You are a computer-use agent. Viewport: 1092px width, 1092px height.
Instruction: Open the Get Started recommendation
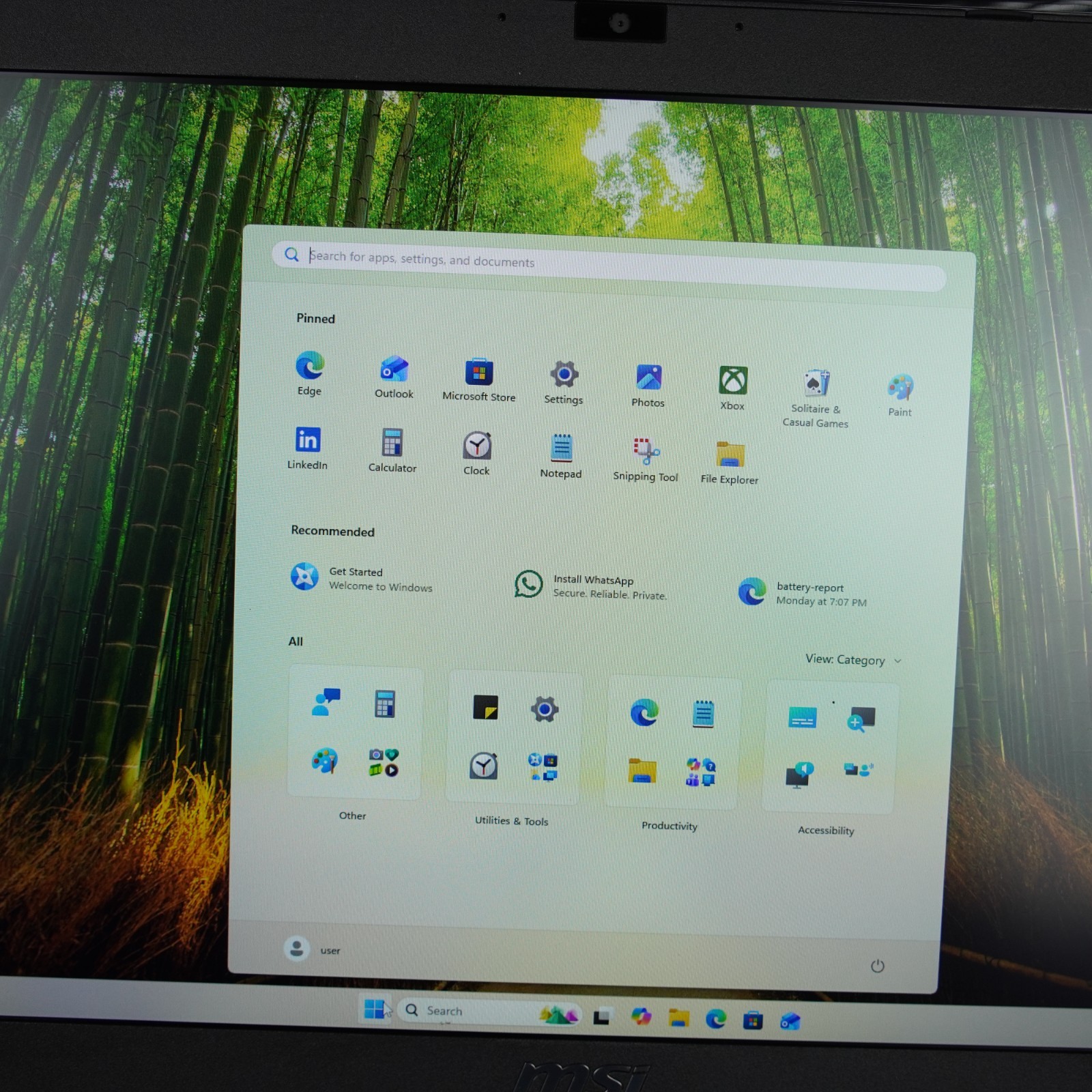pos(362,578)
